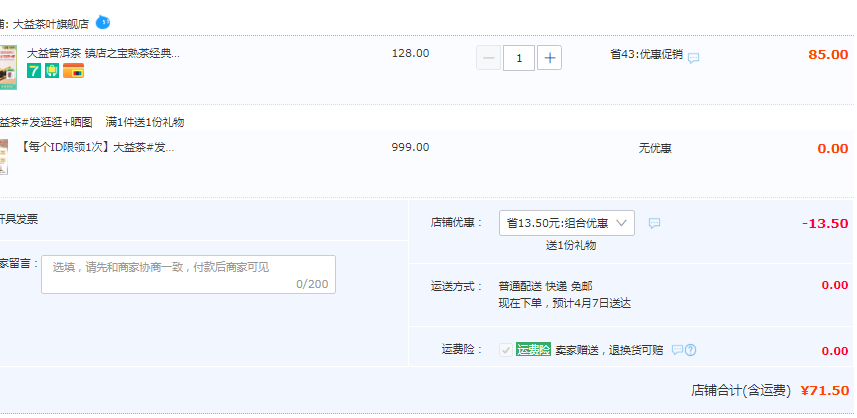
Task: Click the quantity input field showing 1
Action: click(x=519, y=58)
